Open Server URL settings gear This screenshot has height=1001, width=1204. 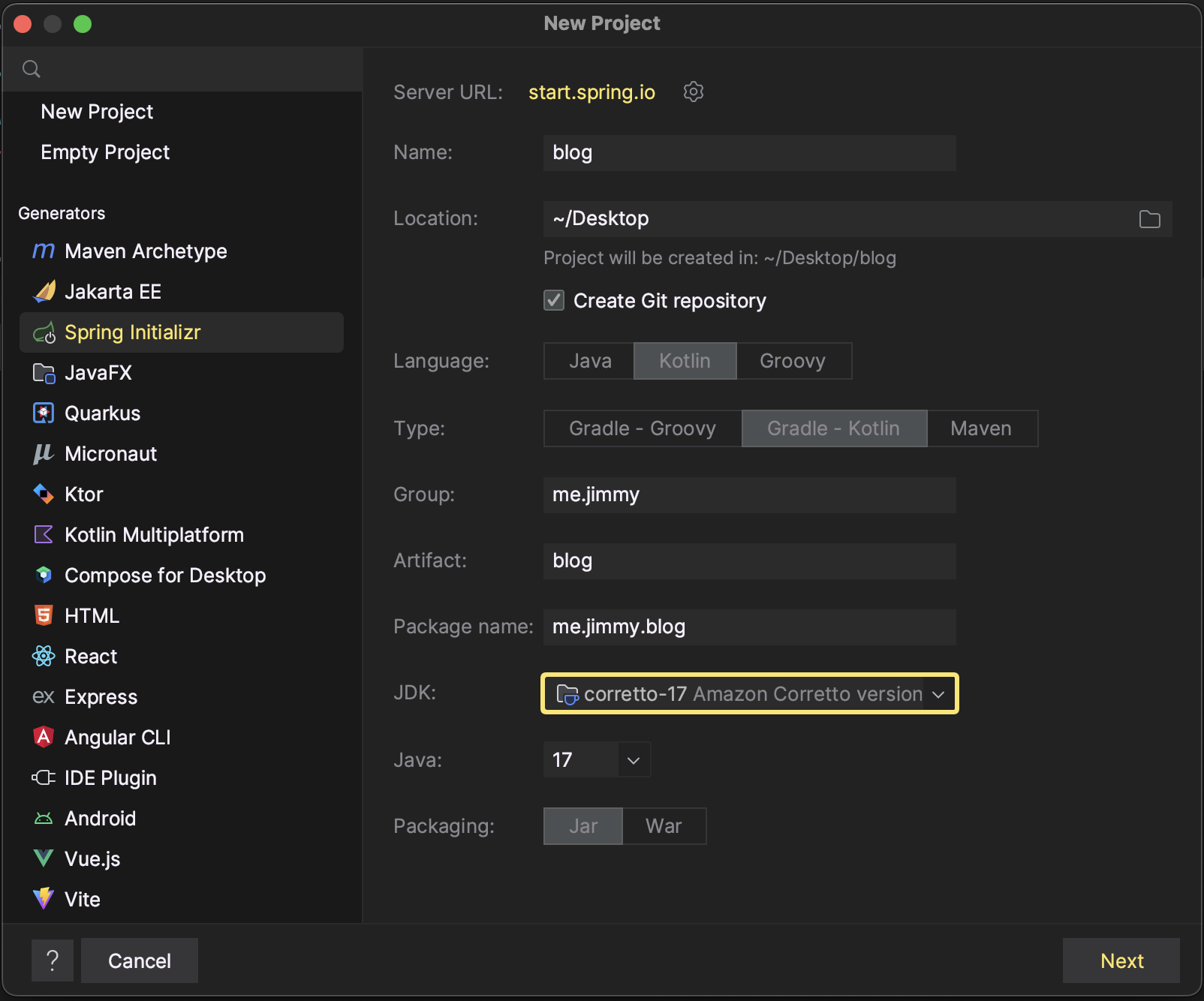pyautogui.click(x=694, y=92)
